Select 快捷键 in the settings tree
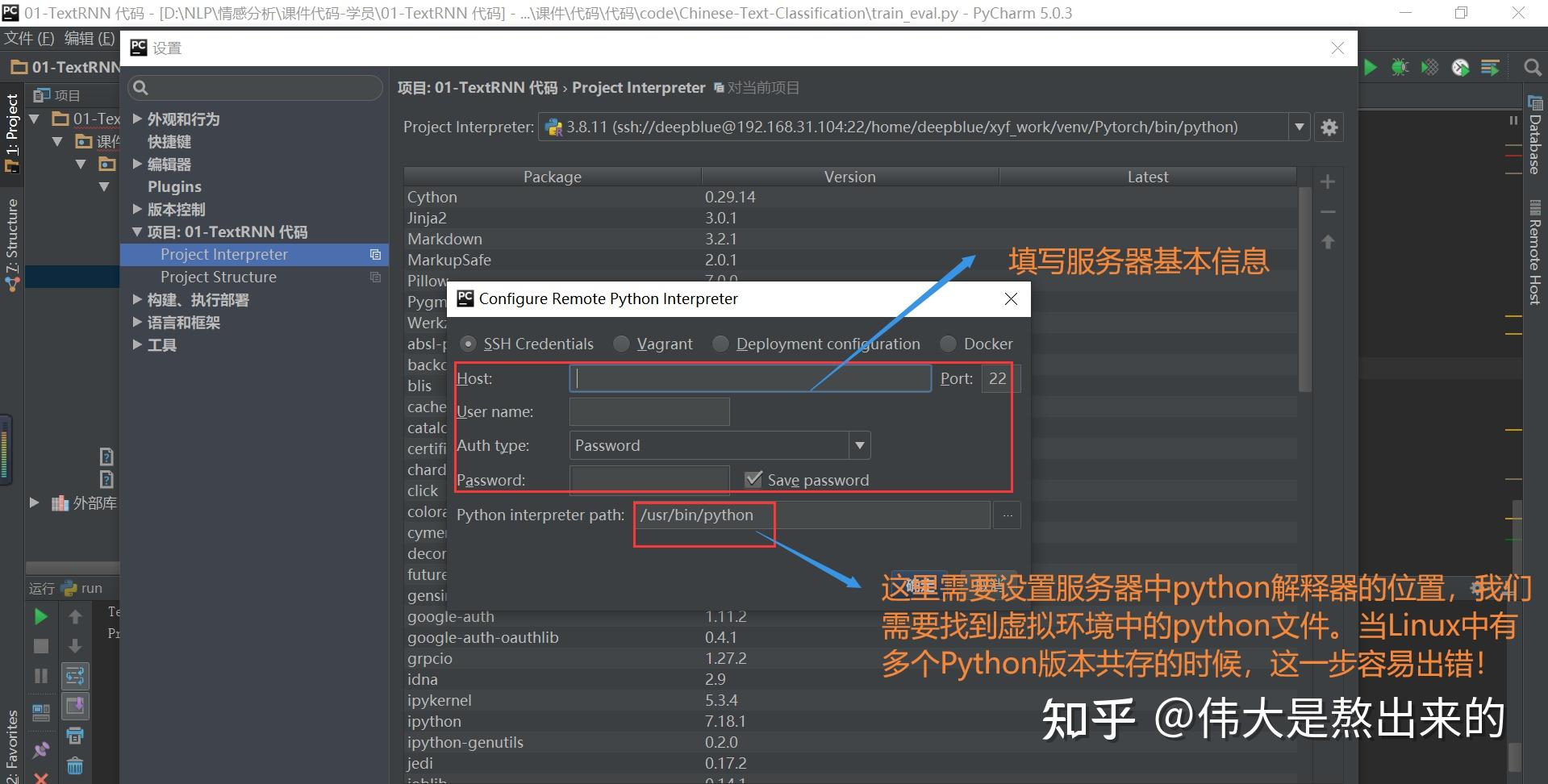This screenshot has width=1548, height=784. tap(169, 141)
